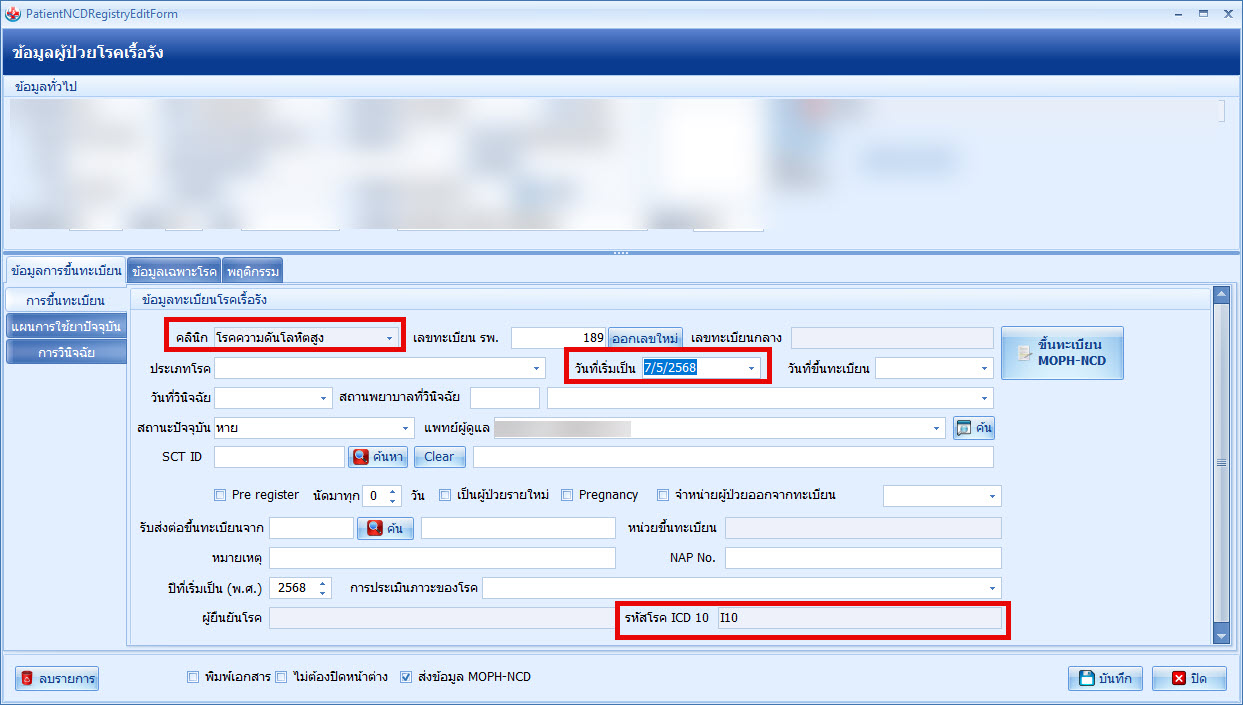Select the การขึ้นทะเบียน side tab

65,300
